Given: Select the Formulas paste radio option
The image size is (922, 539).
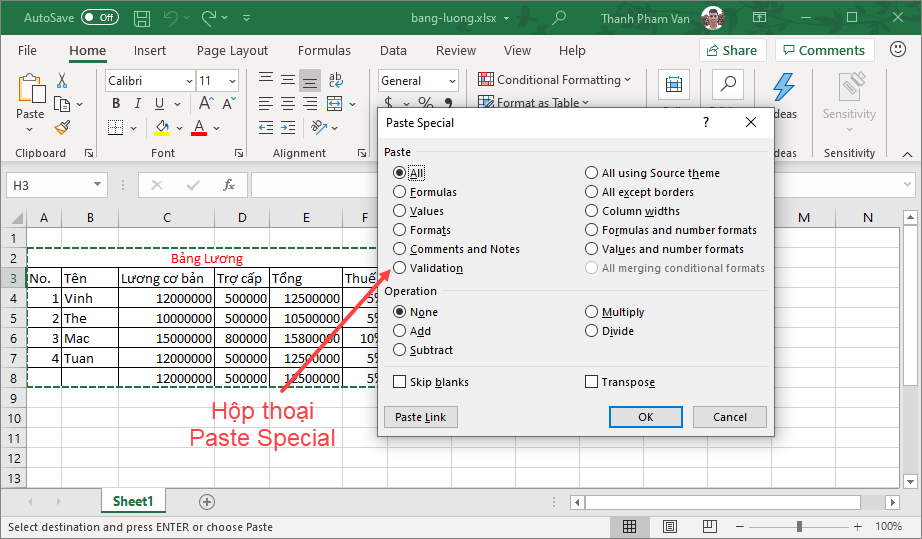Looking at the screenshot, I should click(399, 192).
